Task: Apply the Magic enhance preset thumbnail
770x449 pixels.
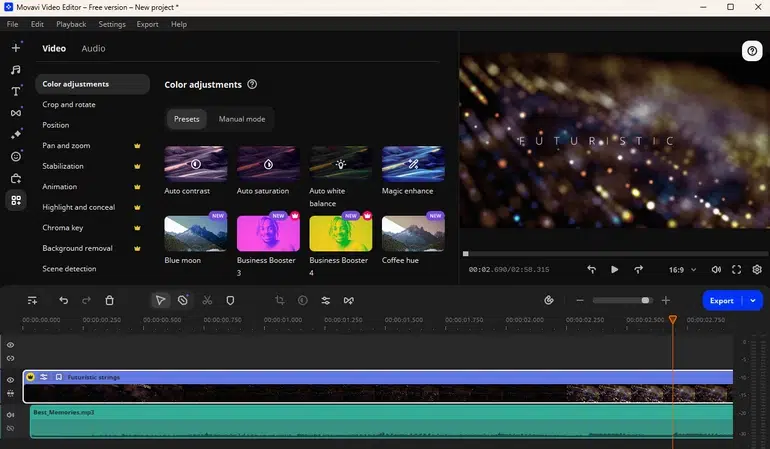Action: (x=413, y=164)
